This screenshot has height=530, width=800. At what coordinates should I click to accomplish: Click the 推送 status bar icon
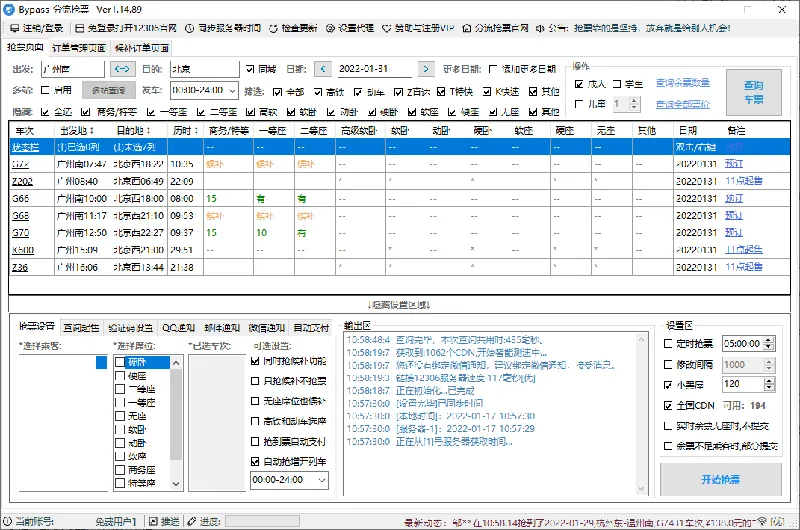pos(153,521)
